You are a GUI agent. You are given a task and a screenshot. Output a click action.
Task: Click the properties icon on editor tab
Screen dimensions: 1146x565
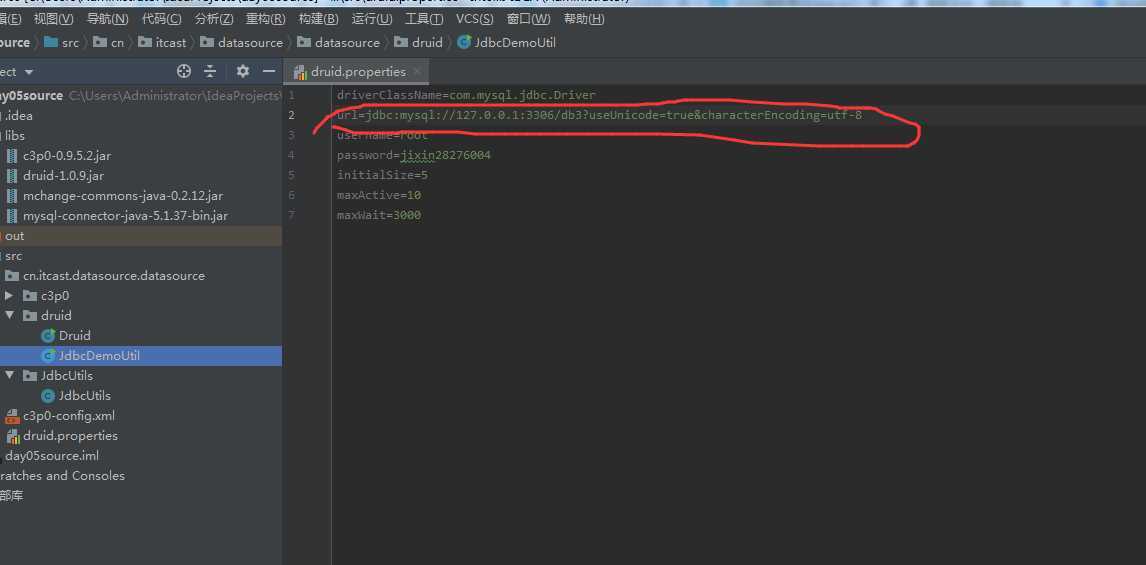click(300, 72)
